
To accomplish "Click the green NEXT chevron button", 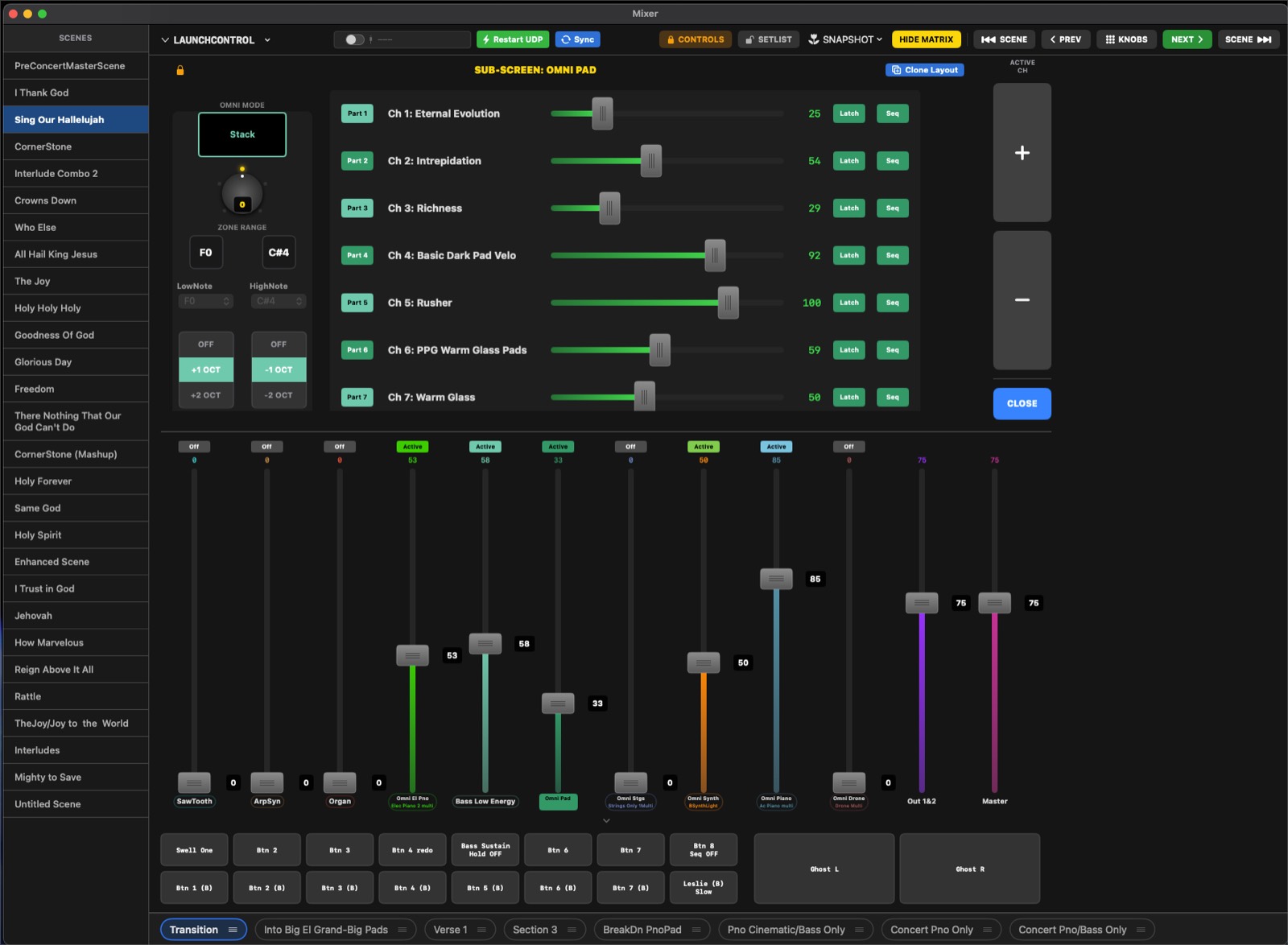I will pyautogui.click(x=1187, y=39).
